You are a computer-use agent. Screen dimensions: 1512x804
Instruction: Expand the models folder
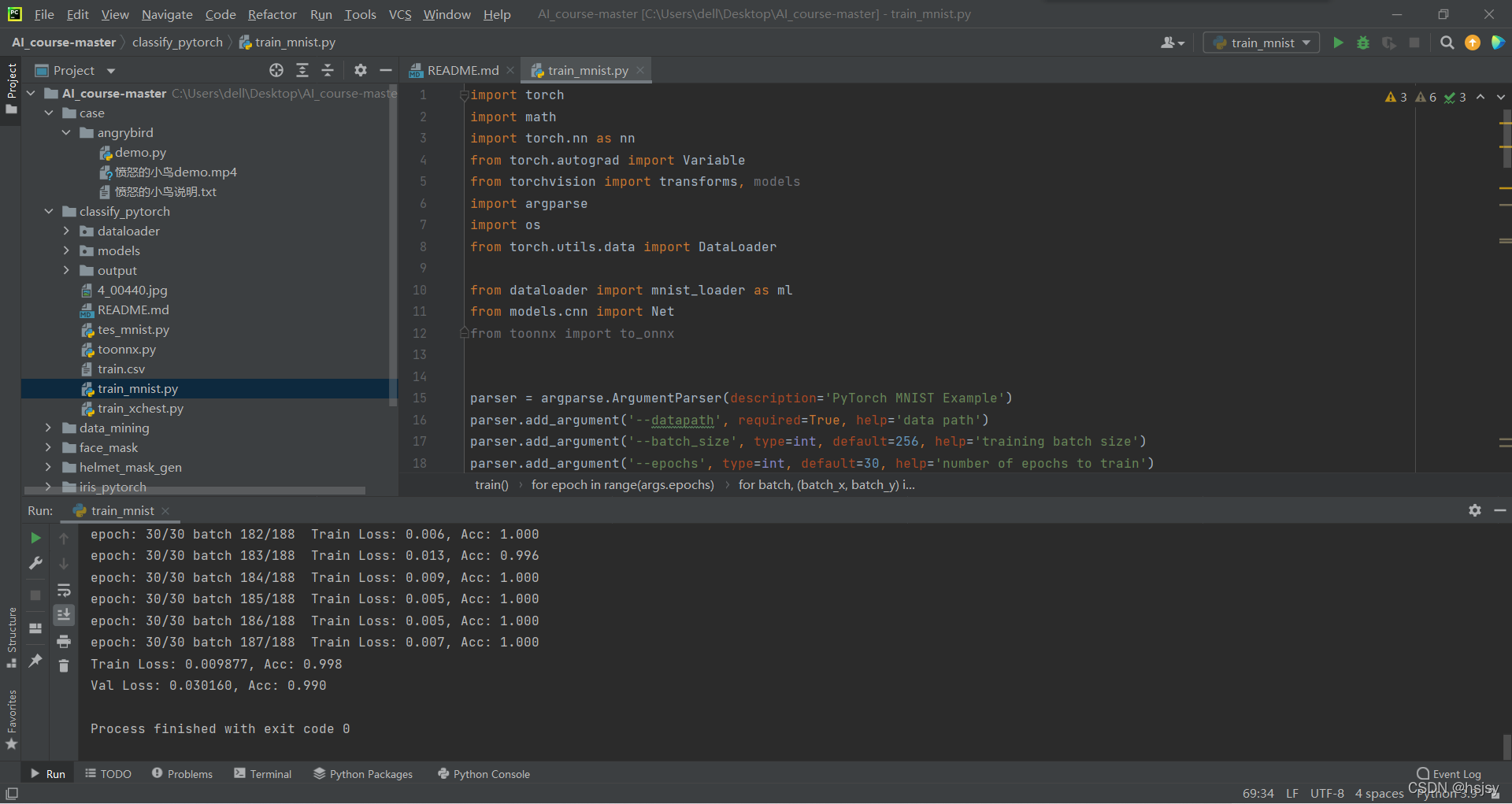tap(66, 250)
